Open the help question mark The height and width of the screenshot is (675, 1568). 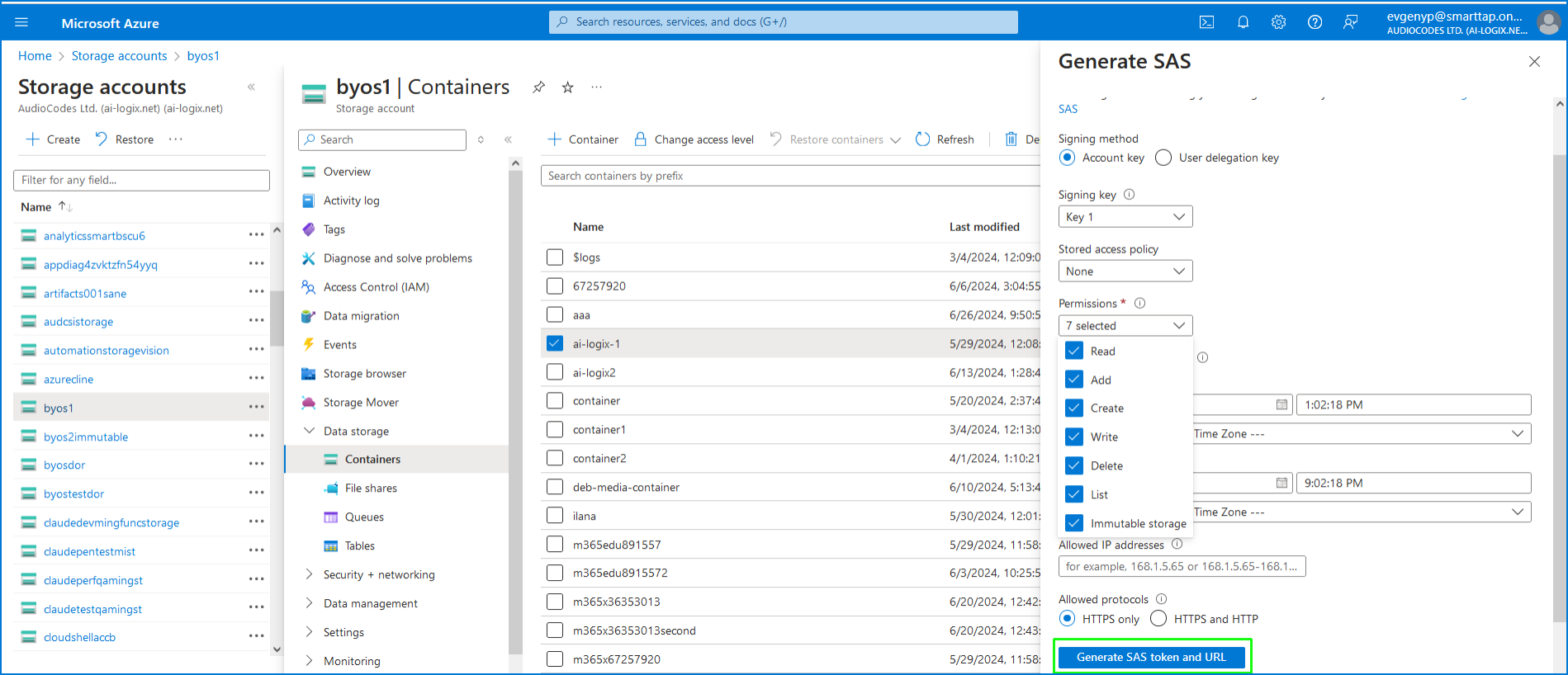click(1315, 22)
